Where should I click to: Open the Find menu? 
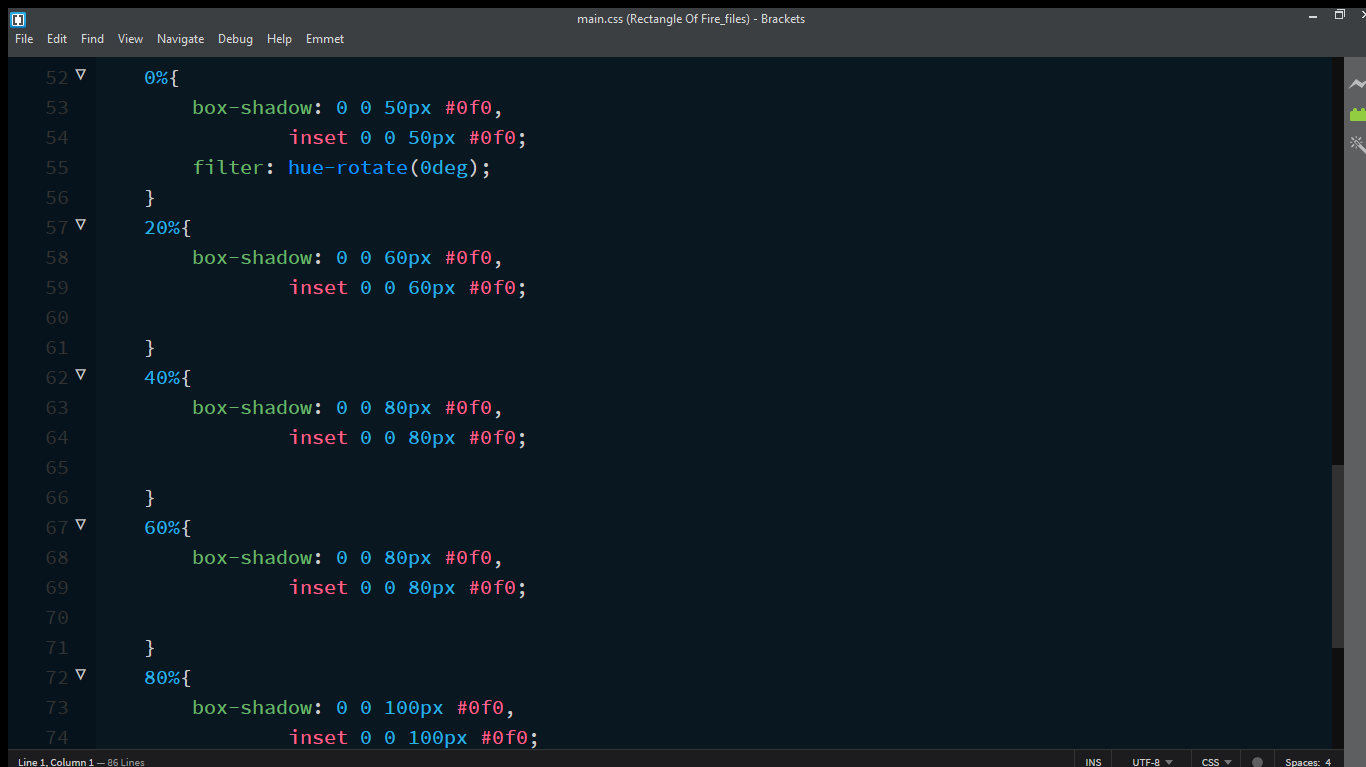[92, 39]
